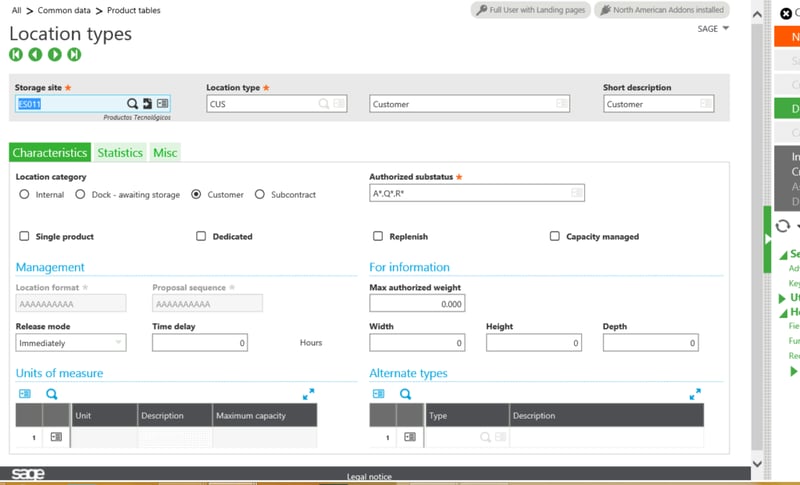Click the Max authorized weight field
Image resolution: width=800 pixels, height=485 pixels.
[x=417, y=303]
